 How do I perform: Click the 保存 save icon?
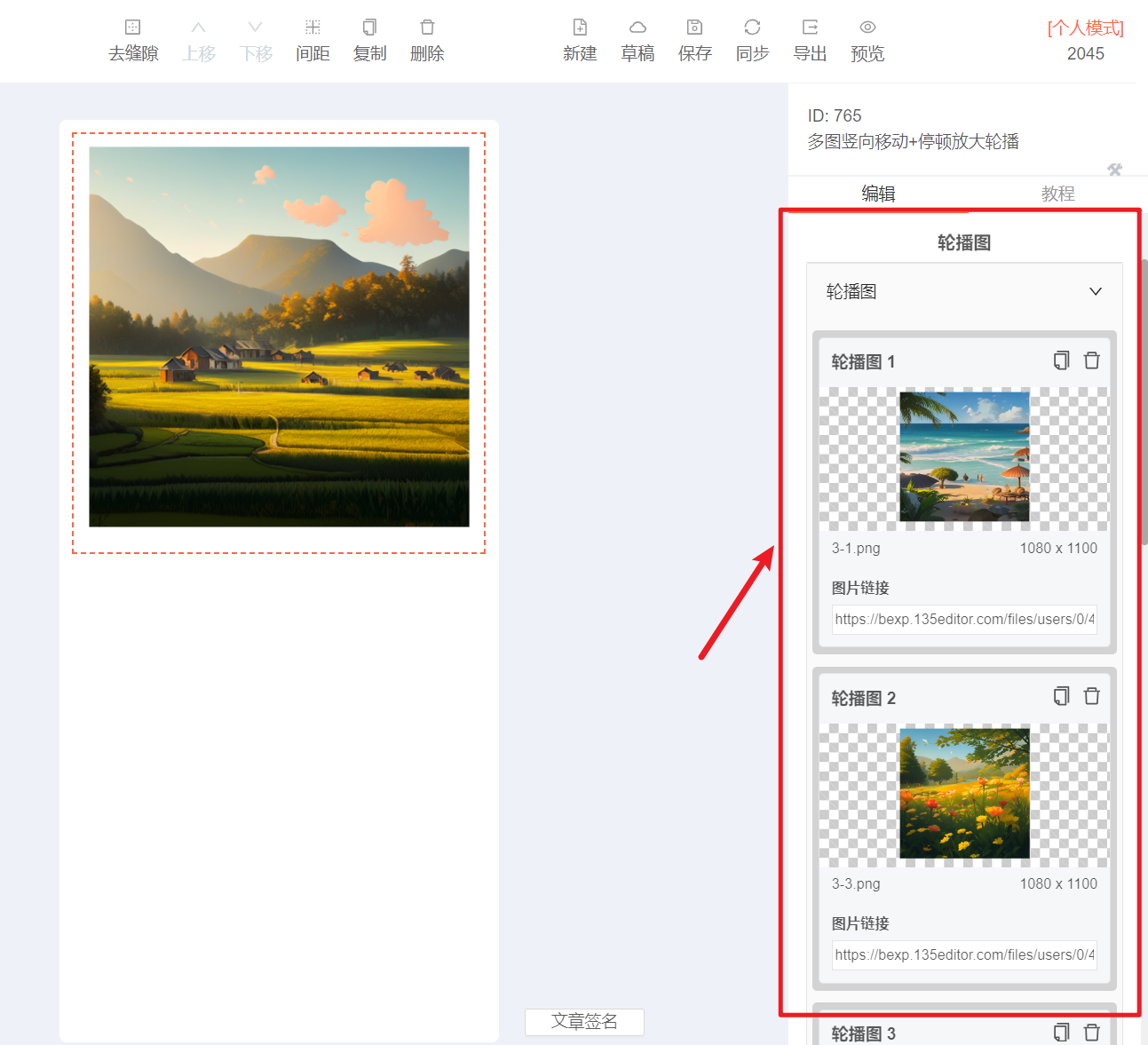[x=695, y=28]
